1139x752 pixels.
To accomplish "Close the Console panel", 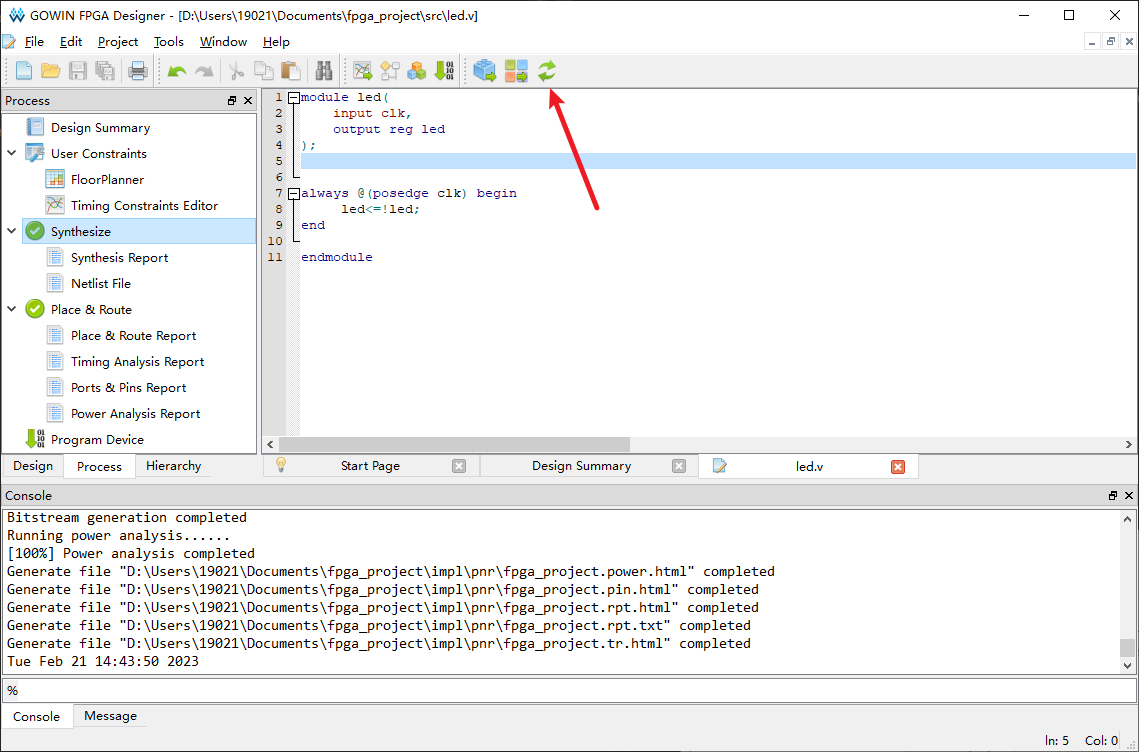I will click(1129, 496).
